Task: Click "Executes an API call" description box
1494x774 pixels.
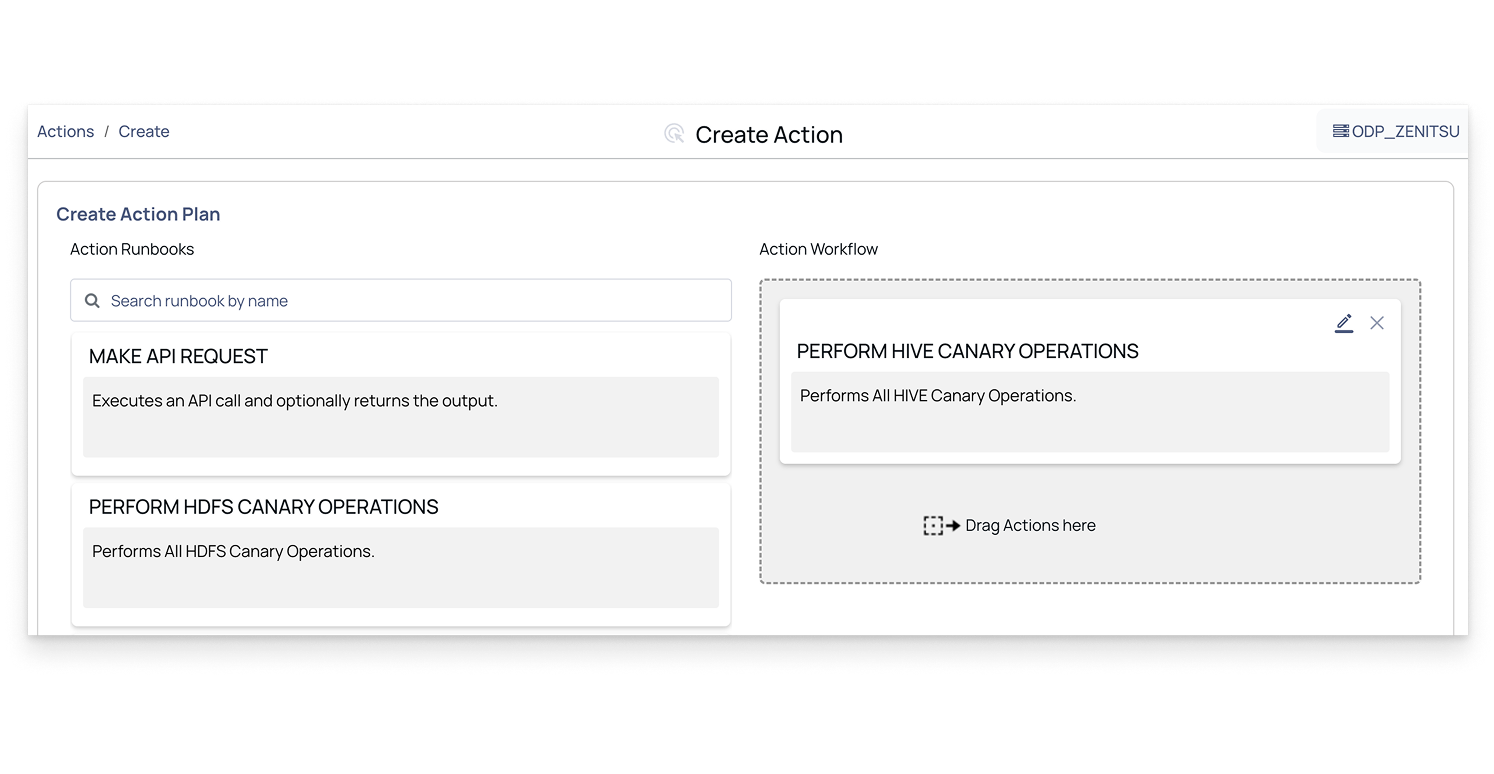Action: [x=400, y=416]
